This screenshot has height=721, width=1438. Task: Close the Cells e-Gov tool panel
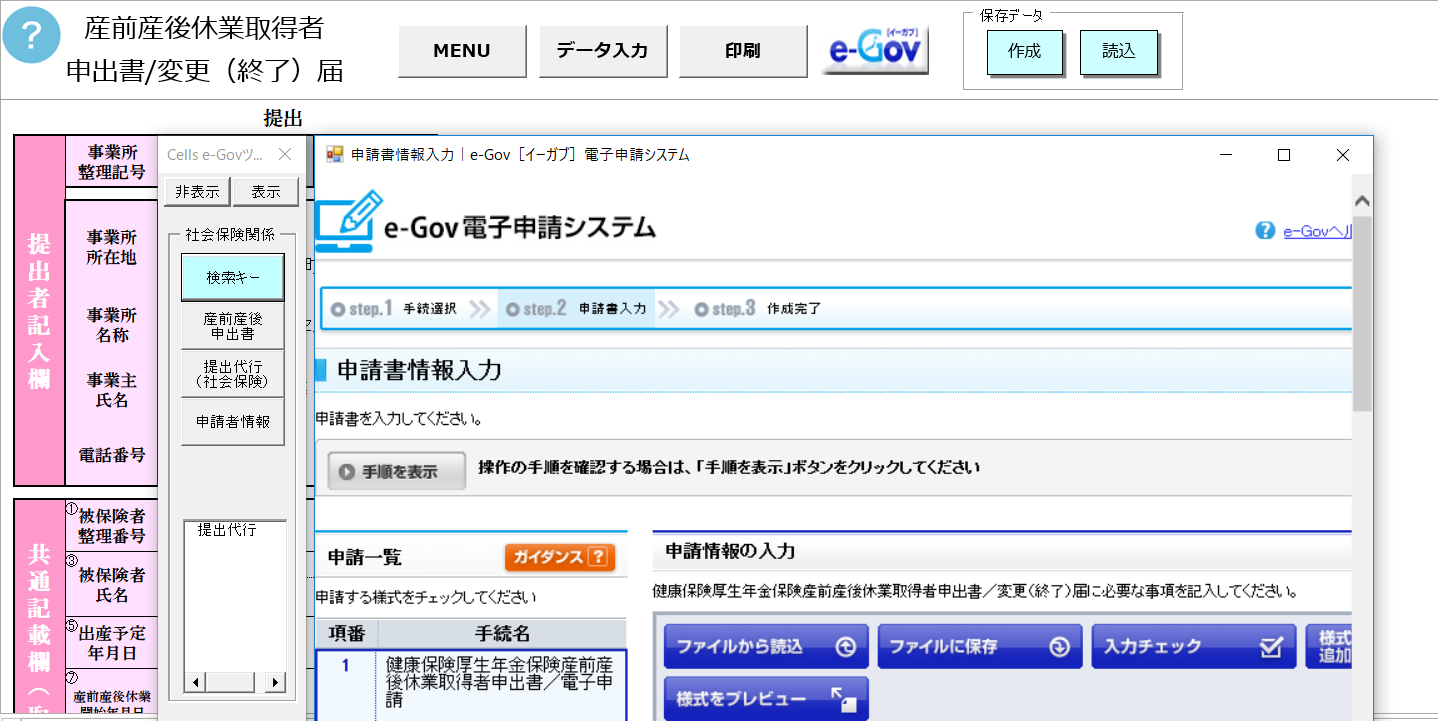[x=284, y=155]
